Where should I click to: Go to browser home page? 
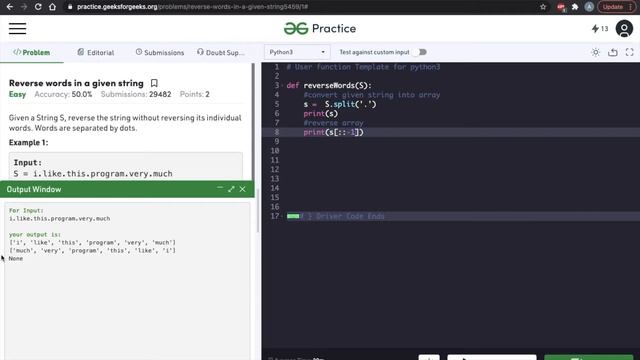(52, 7)
